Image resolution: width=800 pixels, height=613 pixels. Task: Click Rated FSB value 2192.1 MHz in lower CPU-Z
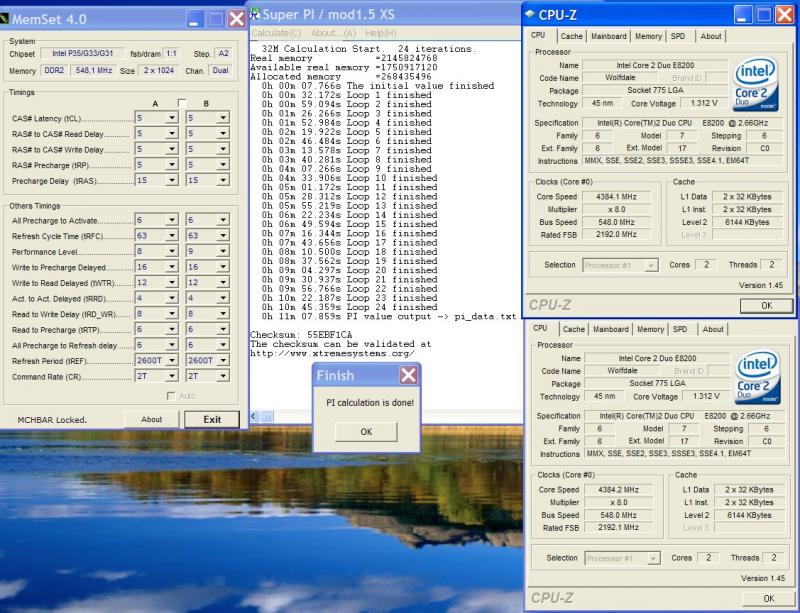619,528
